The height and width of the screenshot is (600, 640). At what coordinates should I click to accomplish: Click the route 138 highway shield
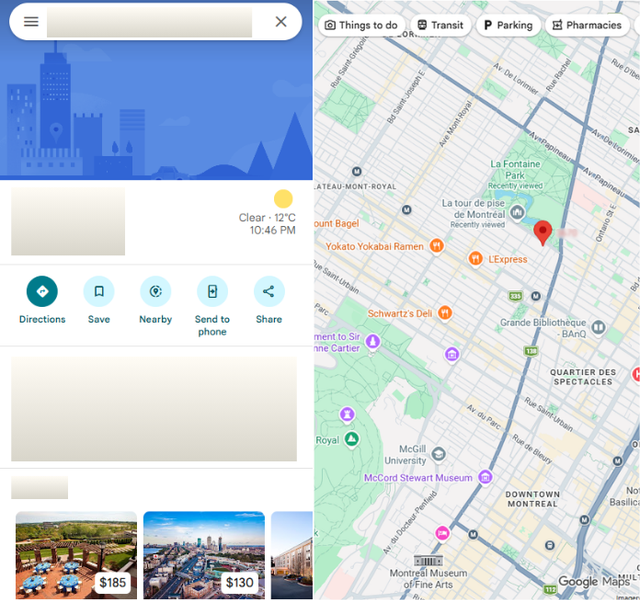pos(531,351)
